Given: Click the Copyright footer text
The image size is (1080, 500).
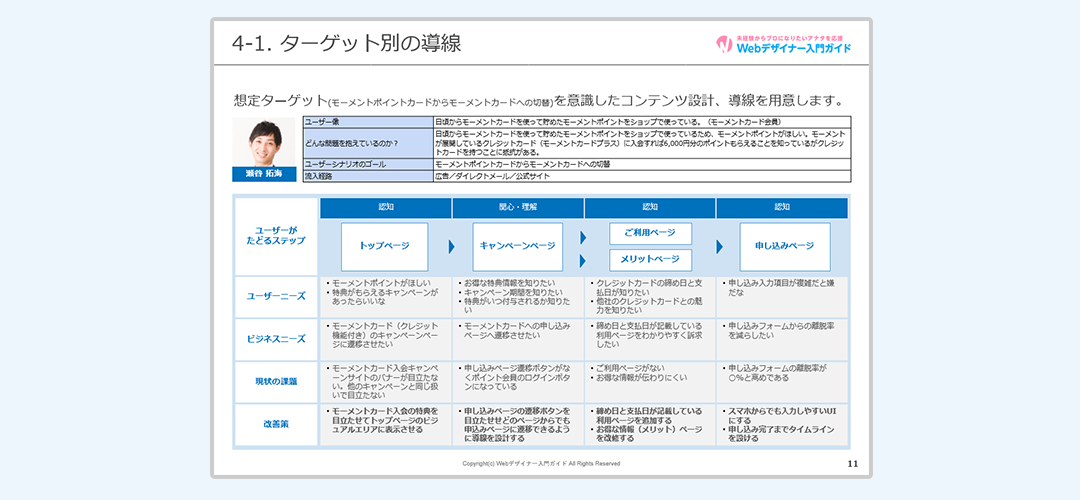Looking at the screenshot, I should (x=541, y=464).
